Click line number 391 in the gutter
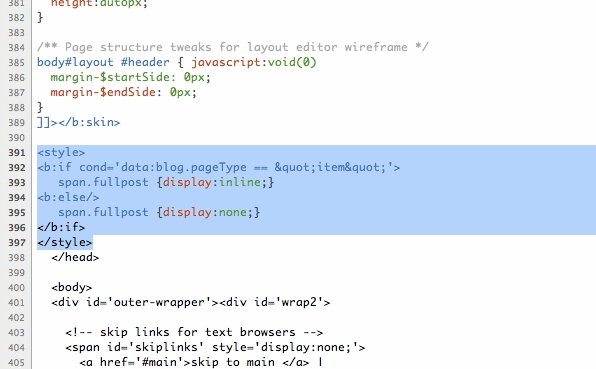 pos(16,153)
